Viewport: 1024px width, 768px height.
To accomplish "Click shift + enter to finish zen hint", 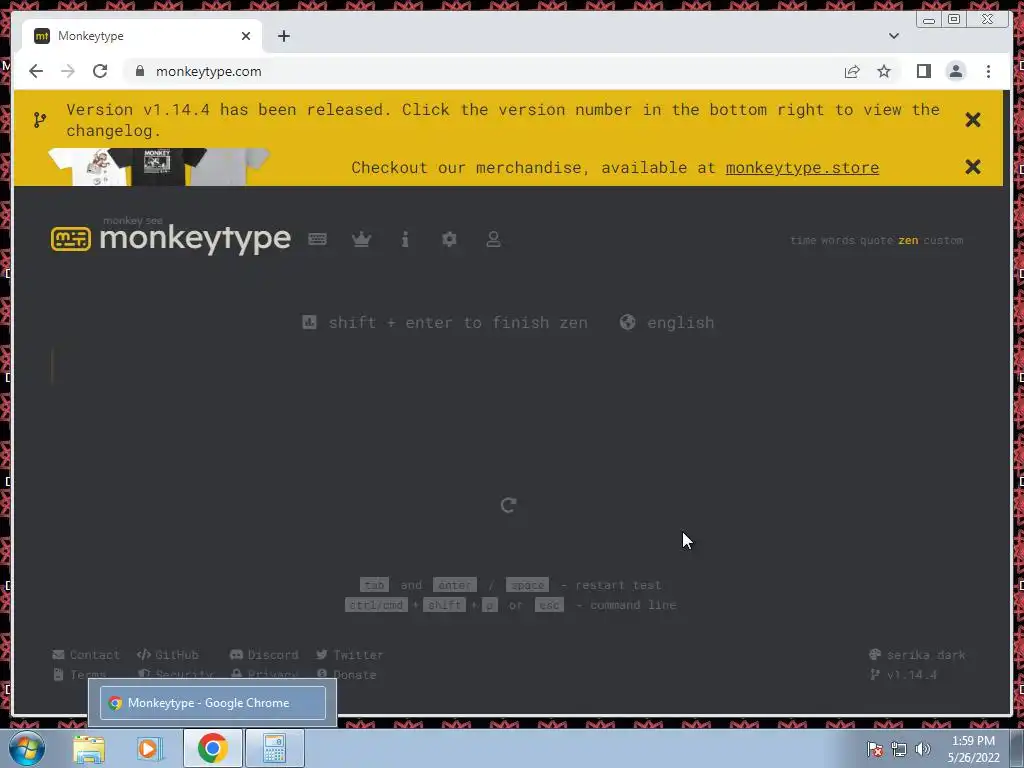I will 445,323.
